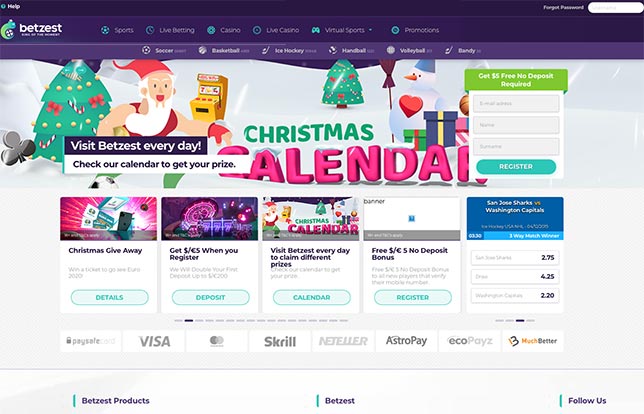The image size is (644, 414).
Task: Click the Live Betting clock icon
Action: 150,30
